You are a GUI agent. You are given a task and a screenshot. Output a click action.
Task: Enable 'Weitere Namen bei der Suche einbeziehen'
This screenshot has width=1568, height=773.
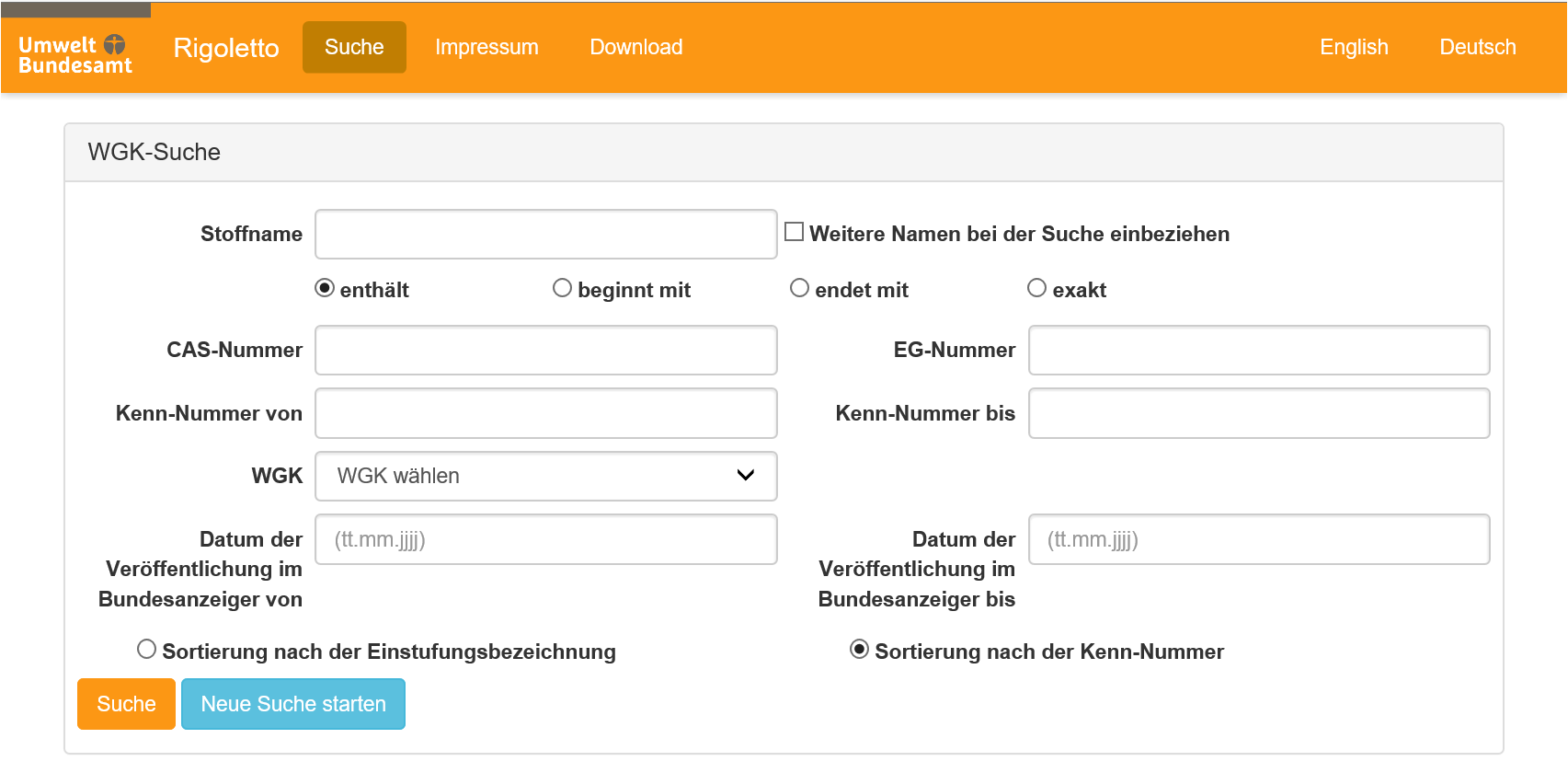point(794,232)
